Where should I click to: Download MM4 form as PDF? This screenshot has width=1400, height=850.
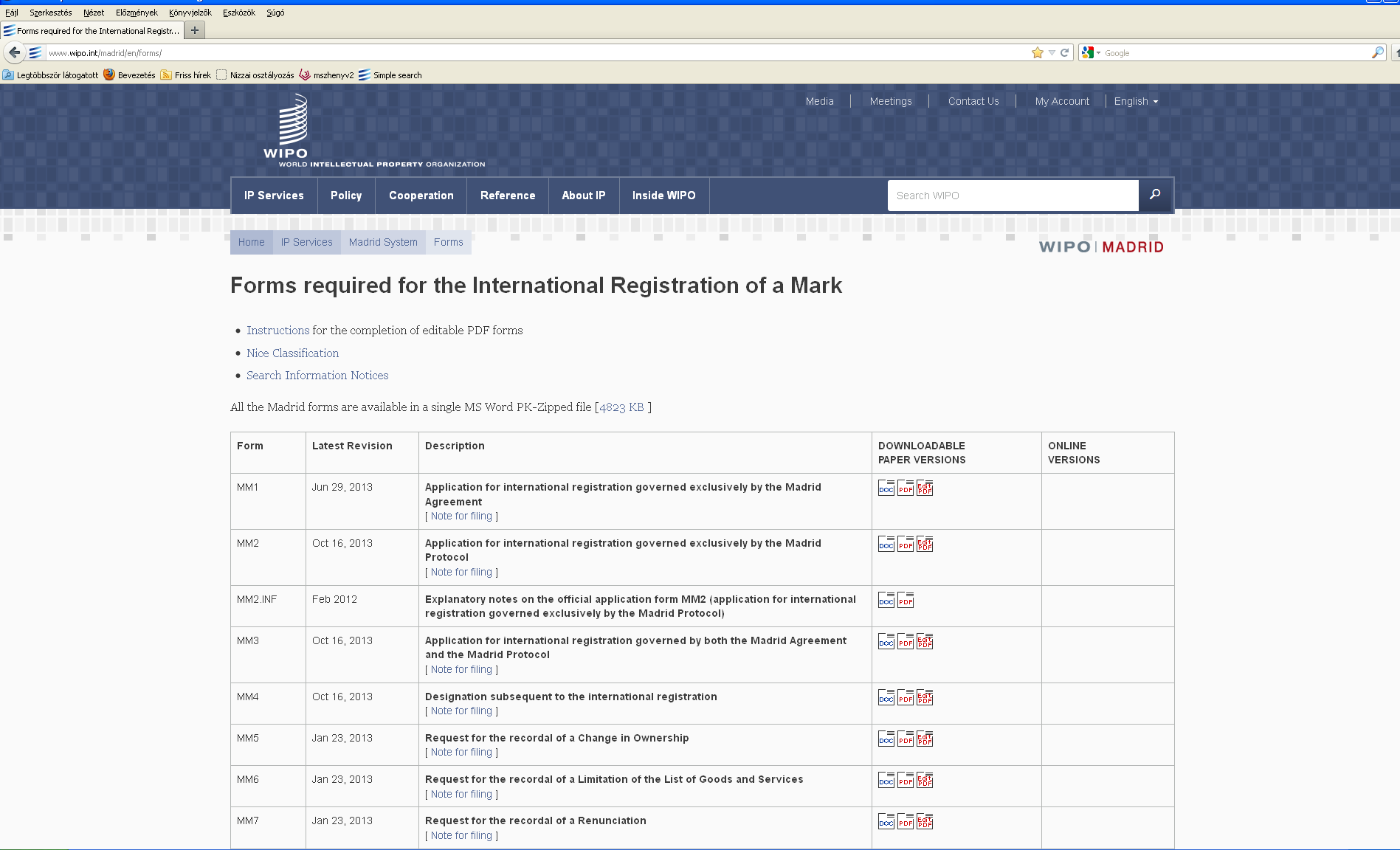(906, 697)
